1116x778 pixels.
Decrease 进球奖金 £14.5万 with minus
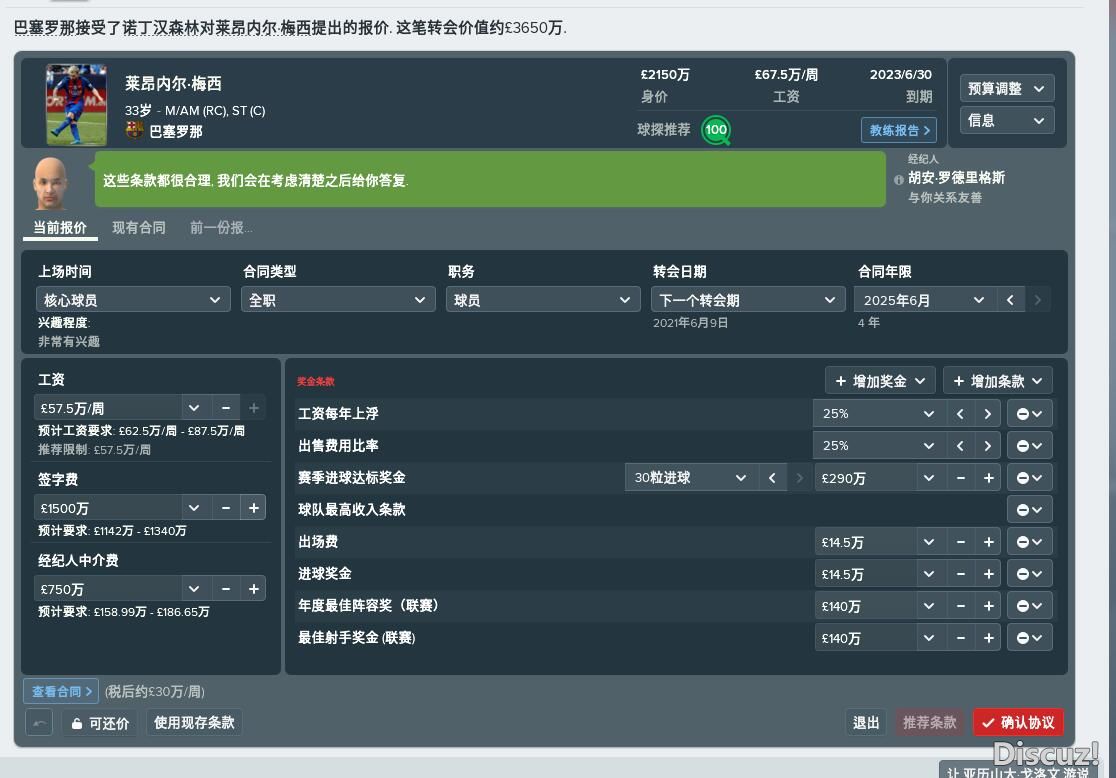(x=961, y=574)
